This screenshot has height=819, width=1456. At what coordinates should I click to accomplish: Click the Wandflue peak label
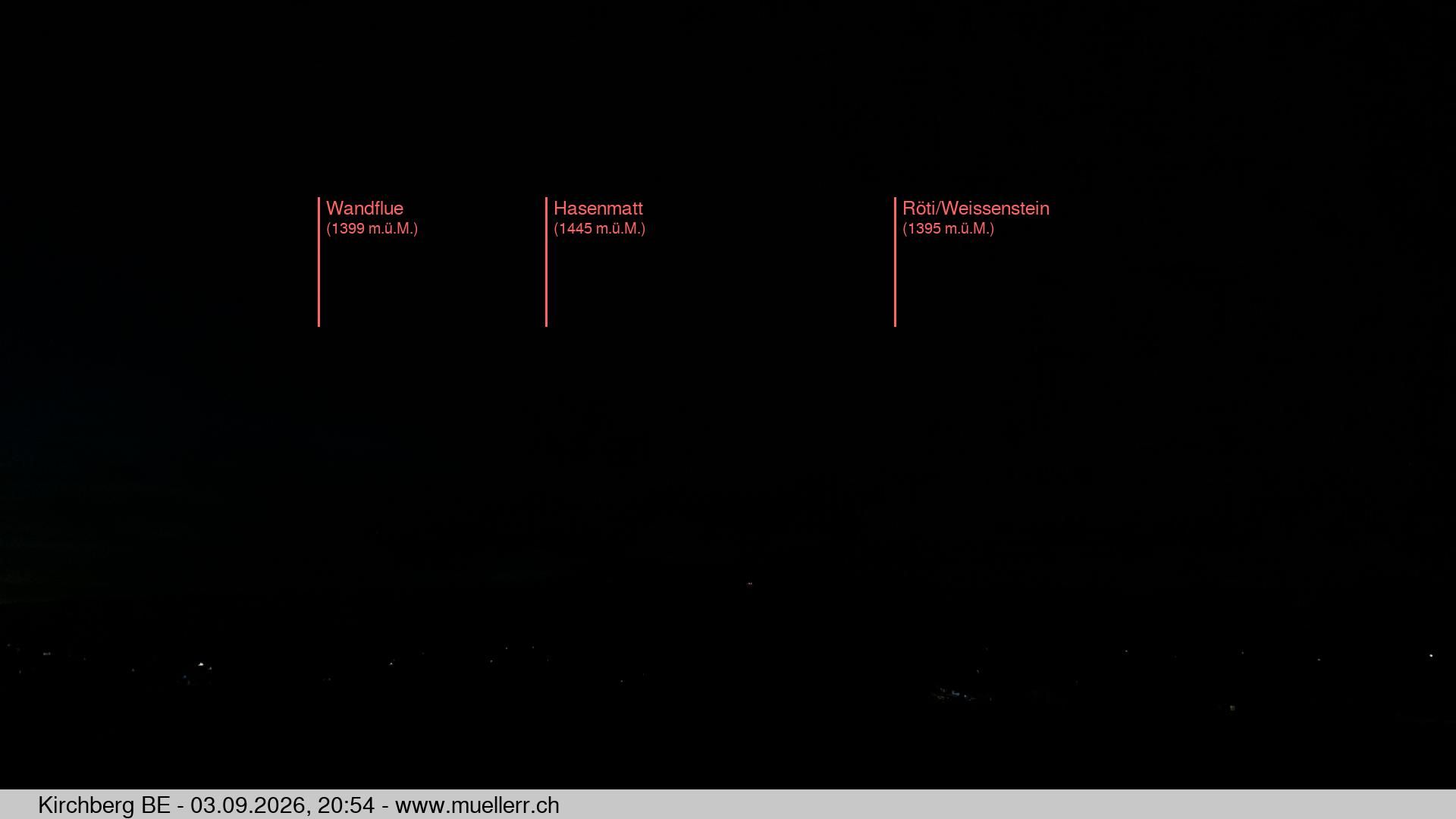[365, 209]
